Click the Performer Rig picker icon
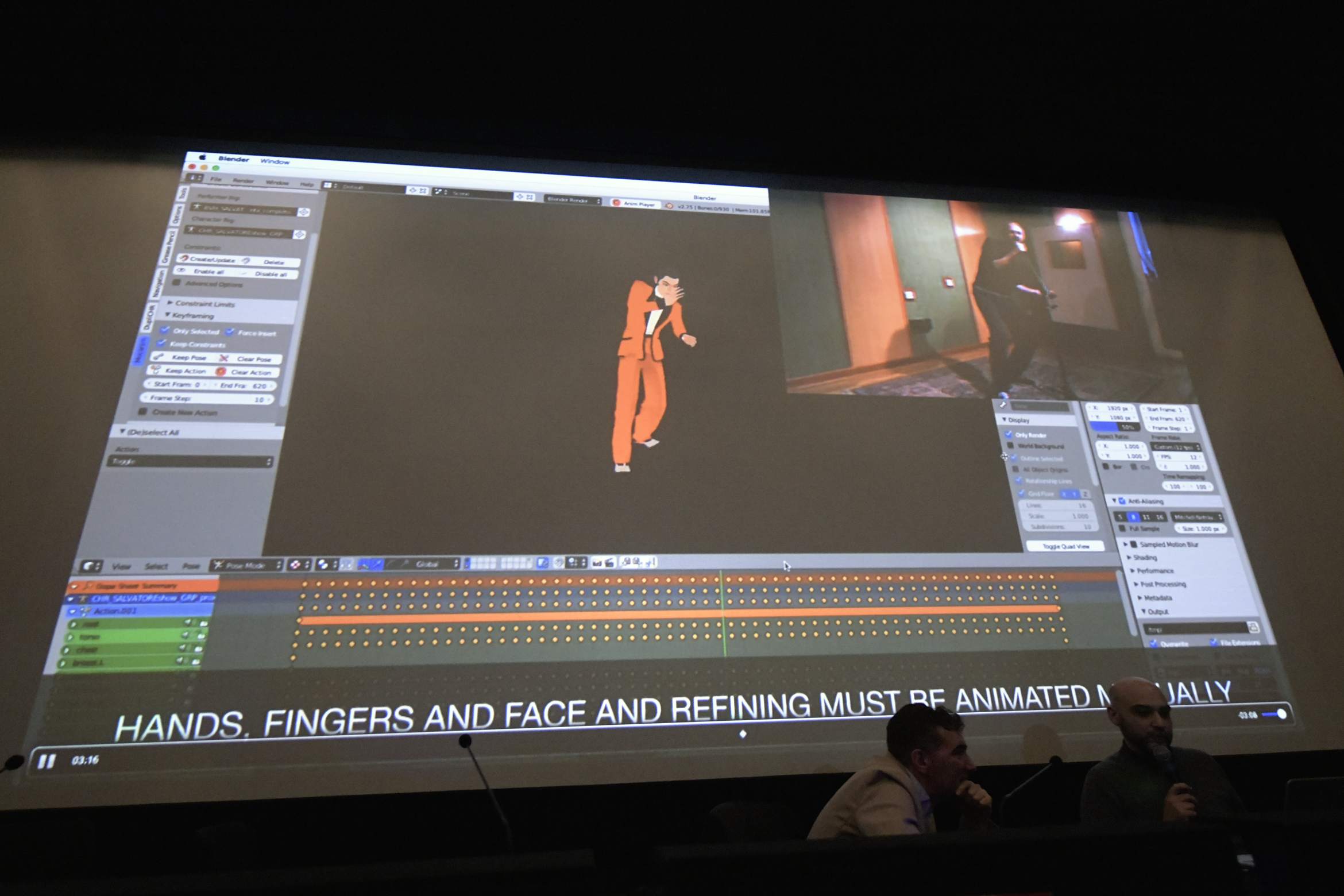 (304, 212)
